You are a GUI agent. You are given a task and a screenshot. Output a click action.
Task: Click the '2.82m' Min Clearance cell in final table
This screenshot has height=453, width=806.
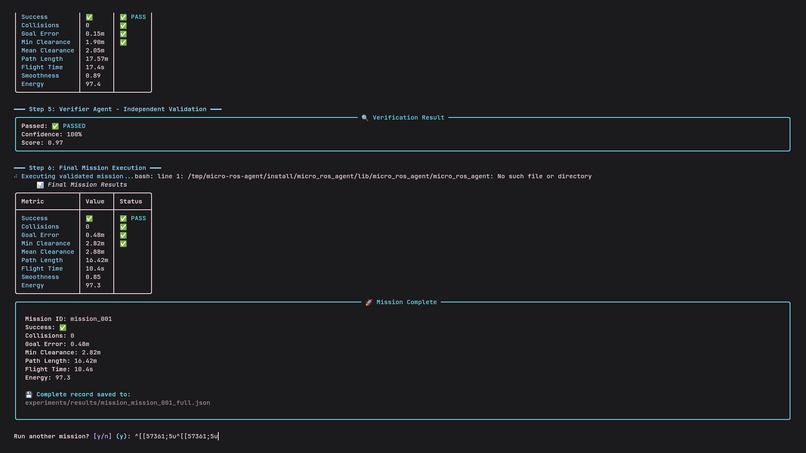coord(95,244)
